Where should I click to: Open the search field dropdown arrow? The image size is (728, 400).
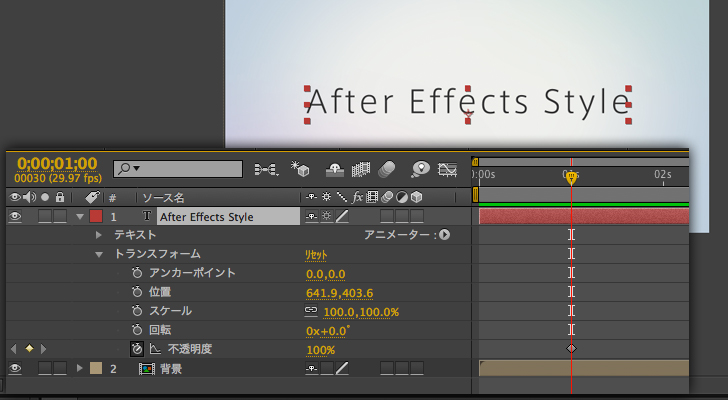click(x=136, y=168)
